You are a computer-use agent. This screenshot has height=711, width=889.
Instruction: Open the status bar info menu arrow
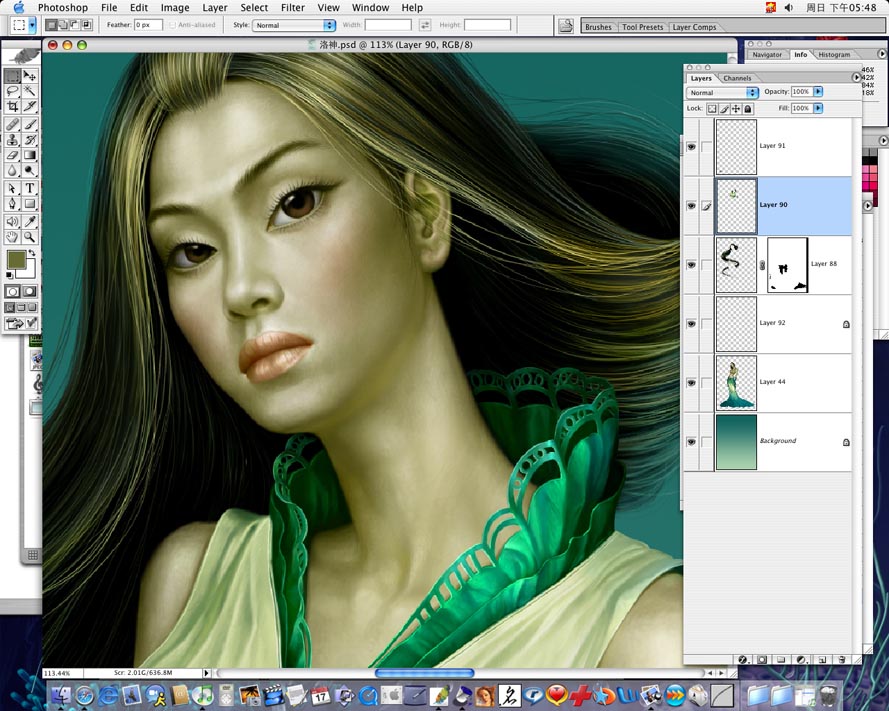(x=206, y=673)
